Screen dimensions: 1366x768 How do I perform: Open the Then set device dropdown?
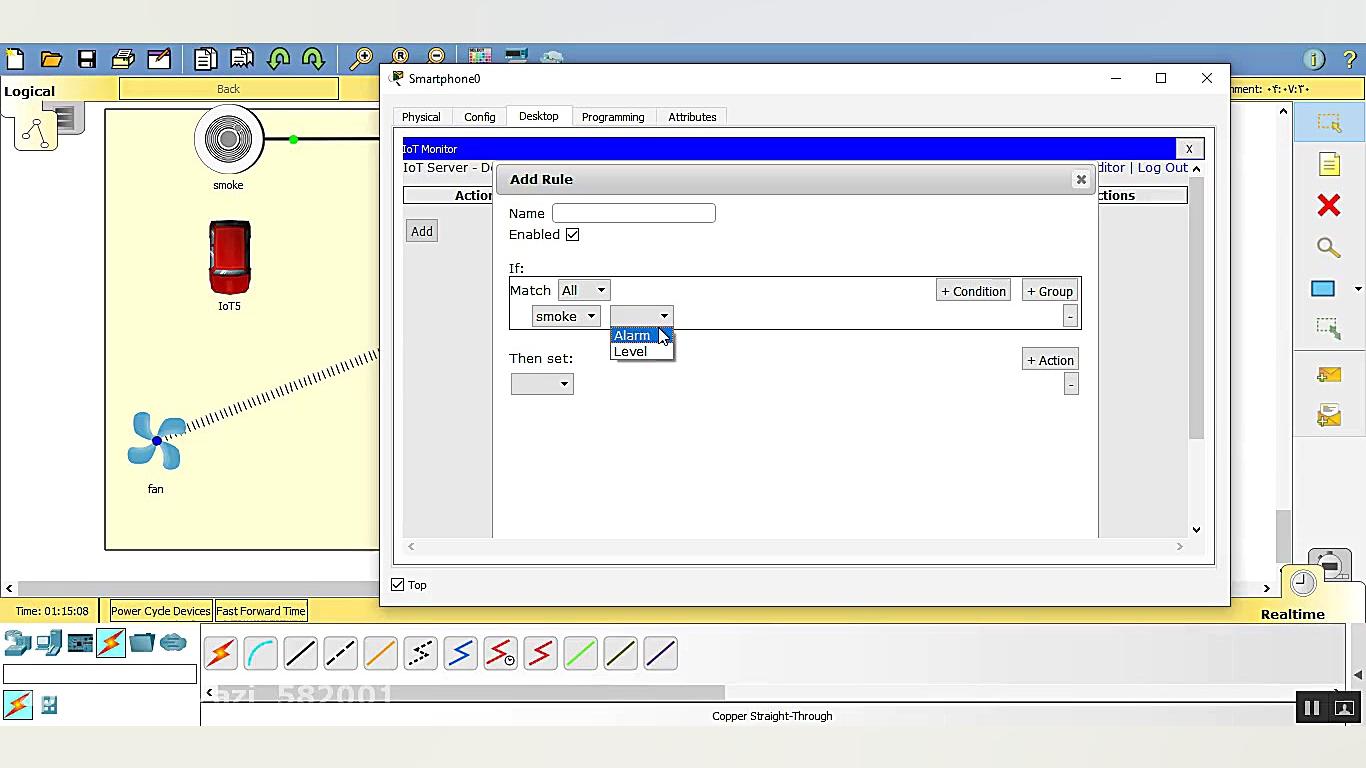pos(542,384)
